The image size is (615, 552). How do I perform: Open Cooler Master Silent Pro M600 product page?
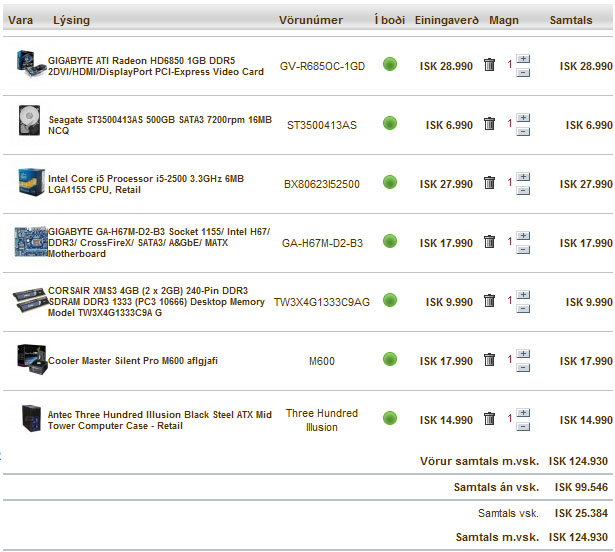tap(132, 361)
